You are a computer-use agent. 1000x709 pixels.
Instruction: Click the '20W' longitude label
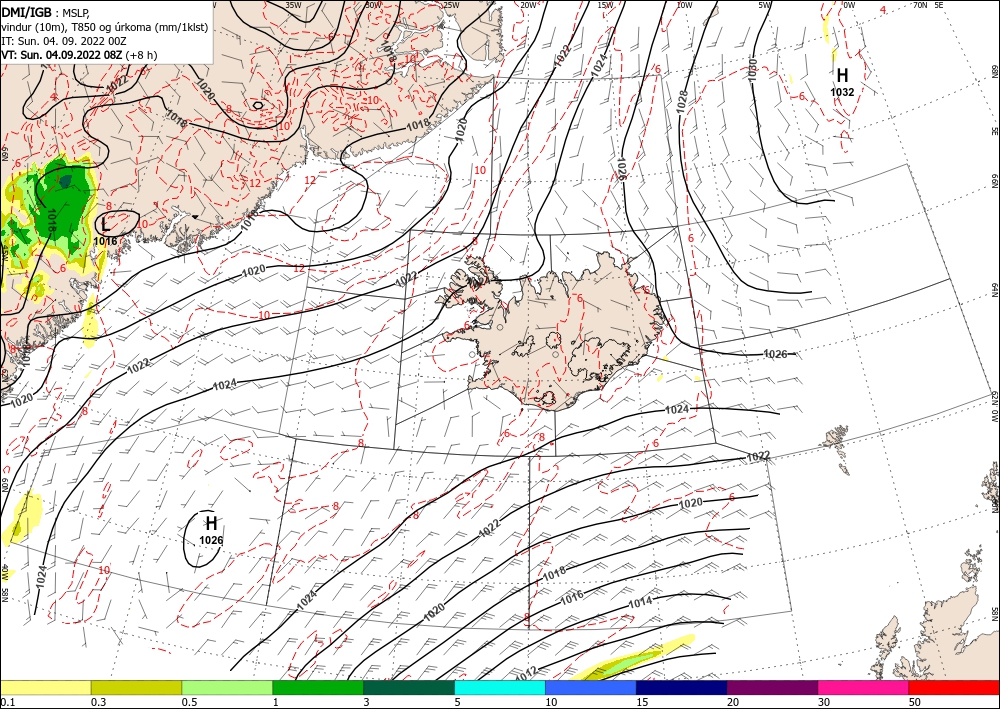(528, 4)
